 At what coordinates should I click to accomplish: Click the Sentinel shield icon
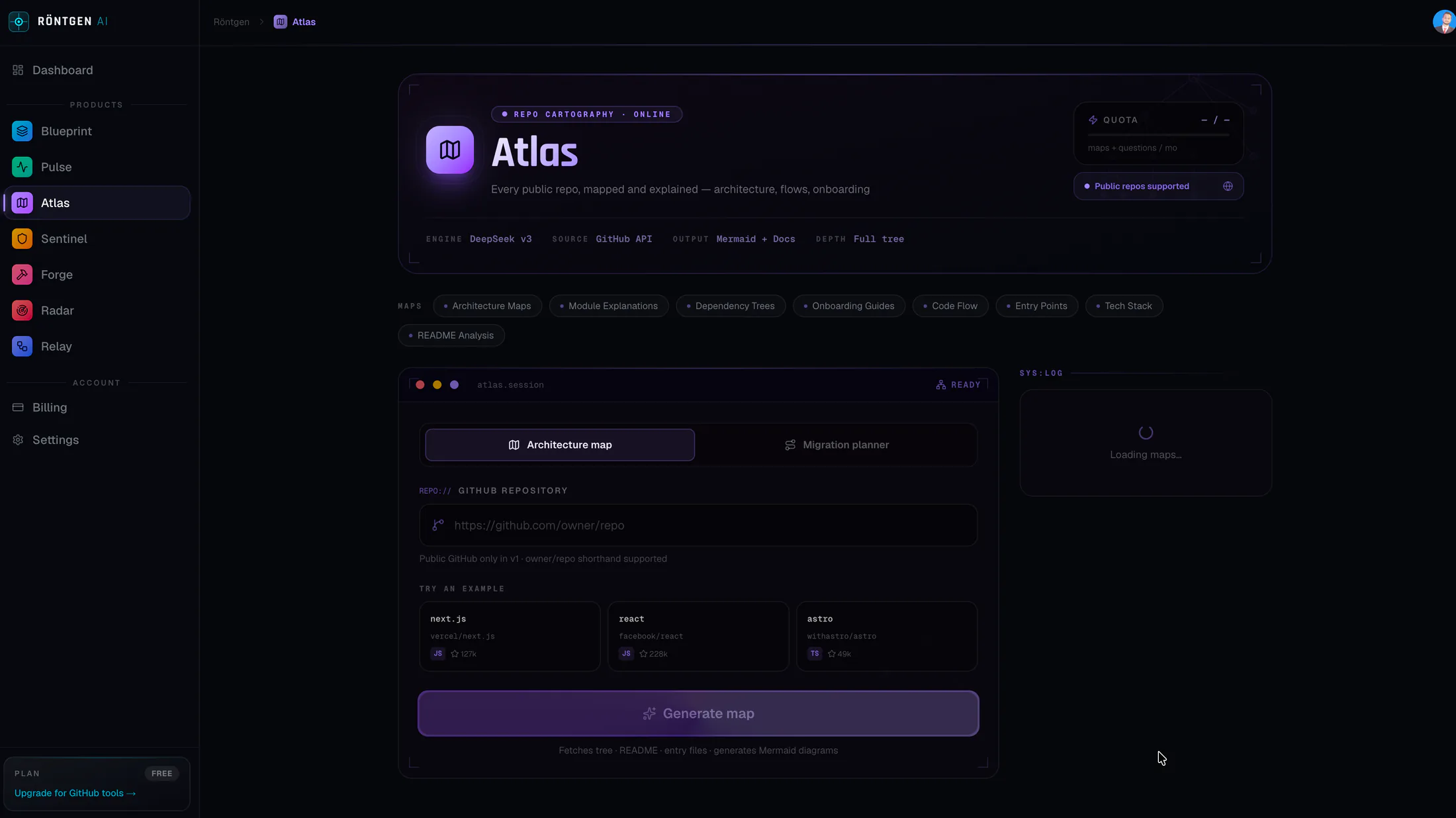[x=22, y=238]
